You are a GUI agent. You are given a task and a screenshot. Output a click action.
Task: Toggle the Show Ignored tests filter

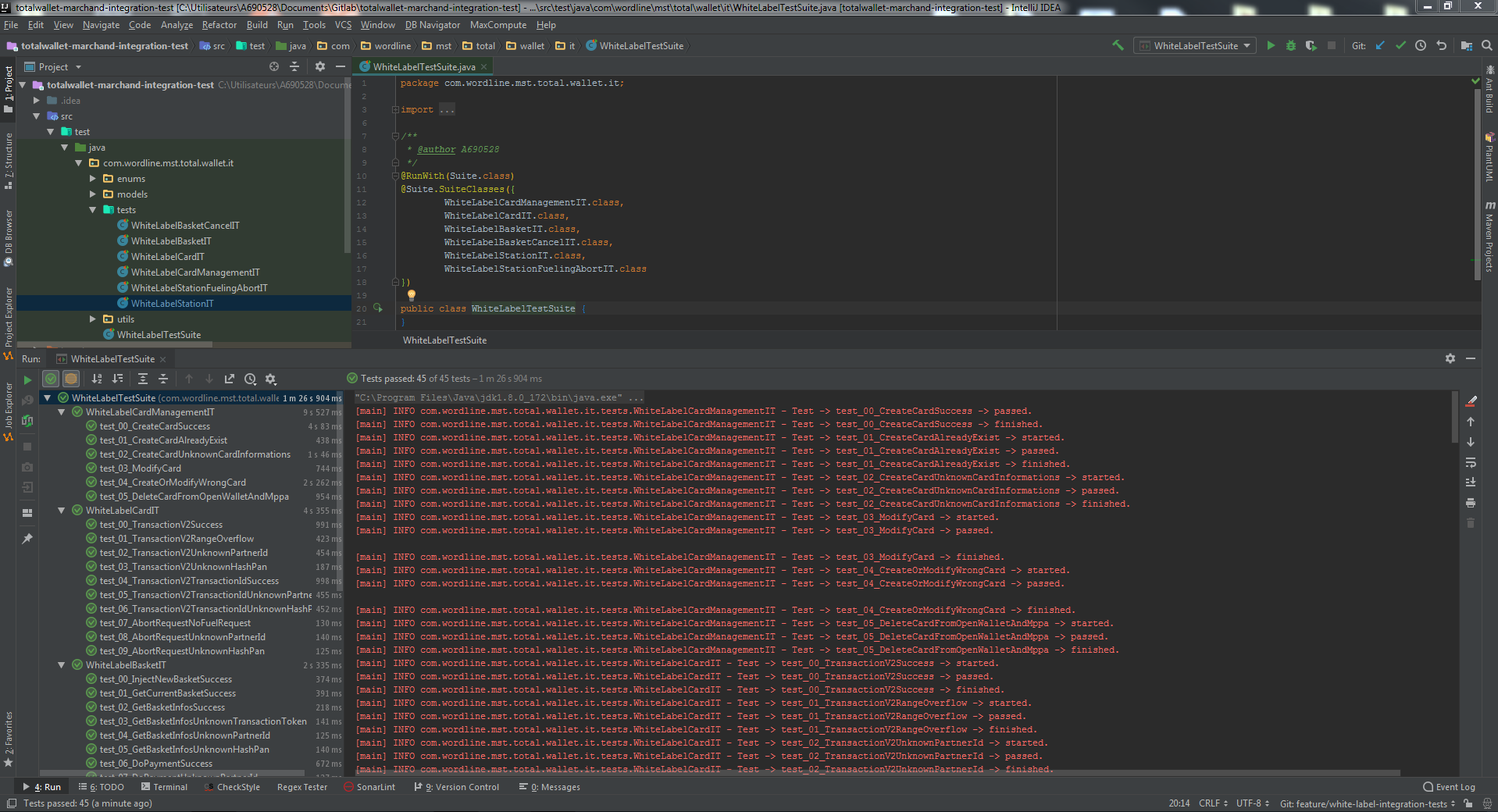pos(71,379)
